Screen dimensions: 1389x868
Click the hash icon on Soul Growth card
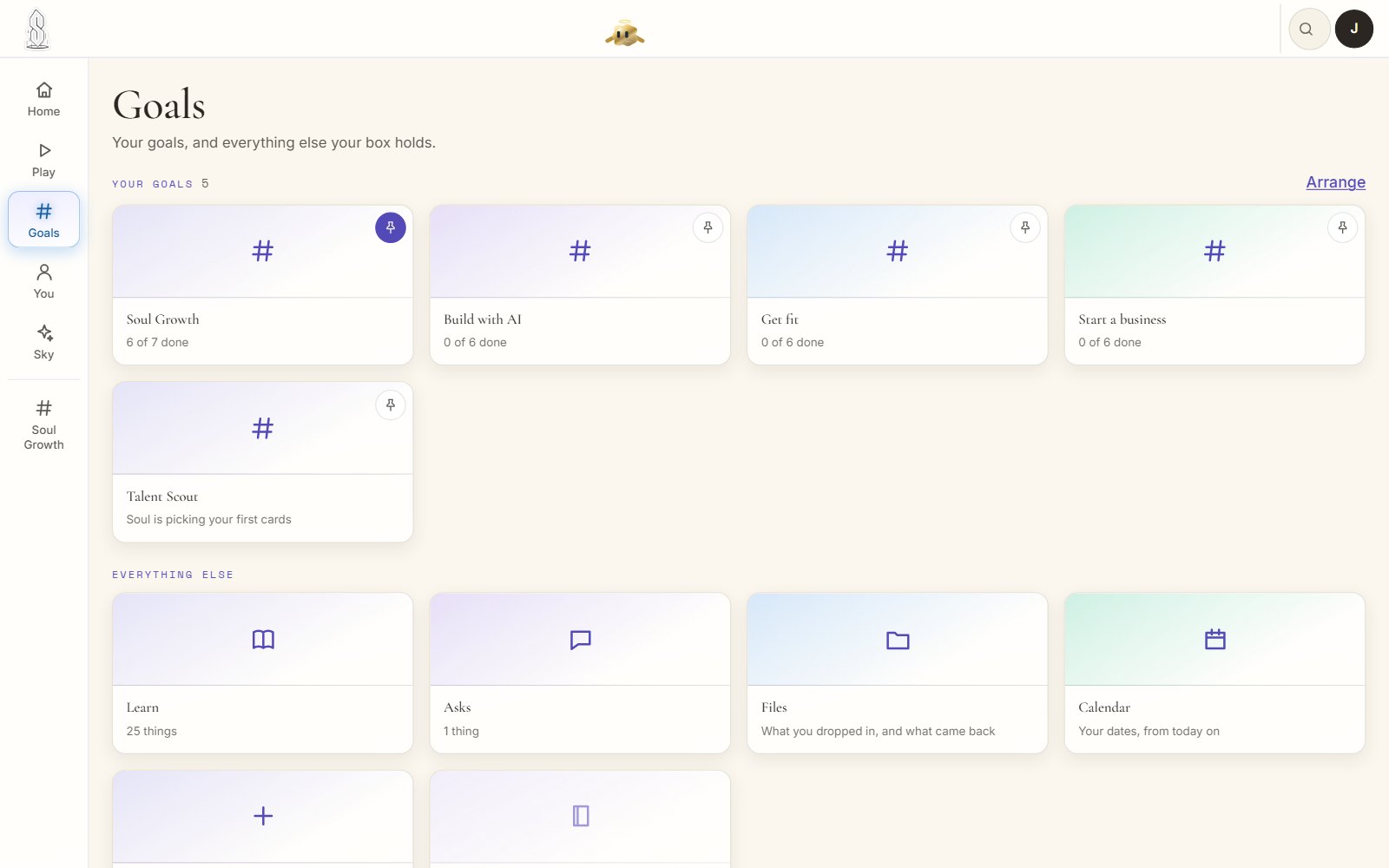[263, 251]
